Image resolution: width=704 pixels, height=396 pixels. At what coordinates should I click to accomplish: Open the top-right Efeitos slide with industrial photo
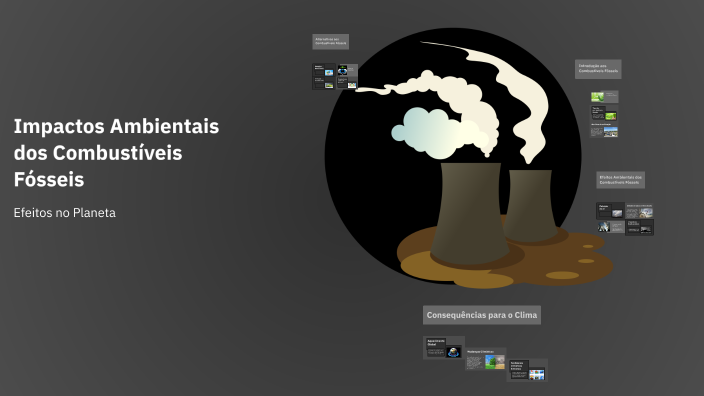click(639, 211)
